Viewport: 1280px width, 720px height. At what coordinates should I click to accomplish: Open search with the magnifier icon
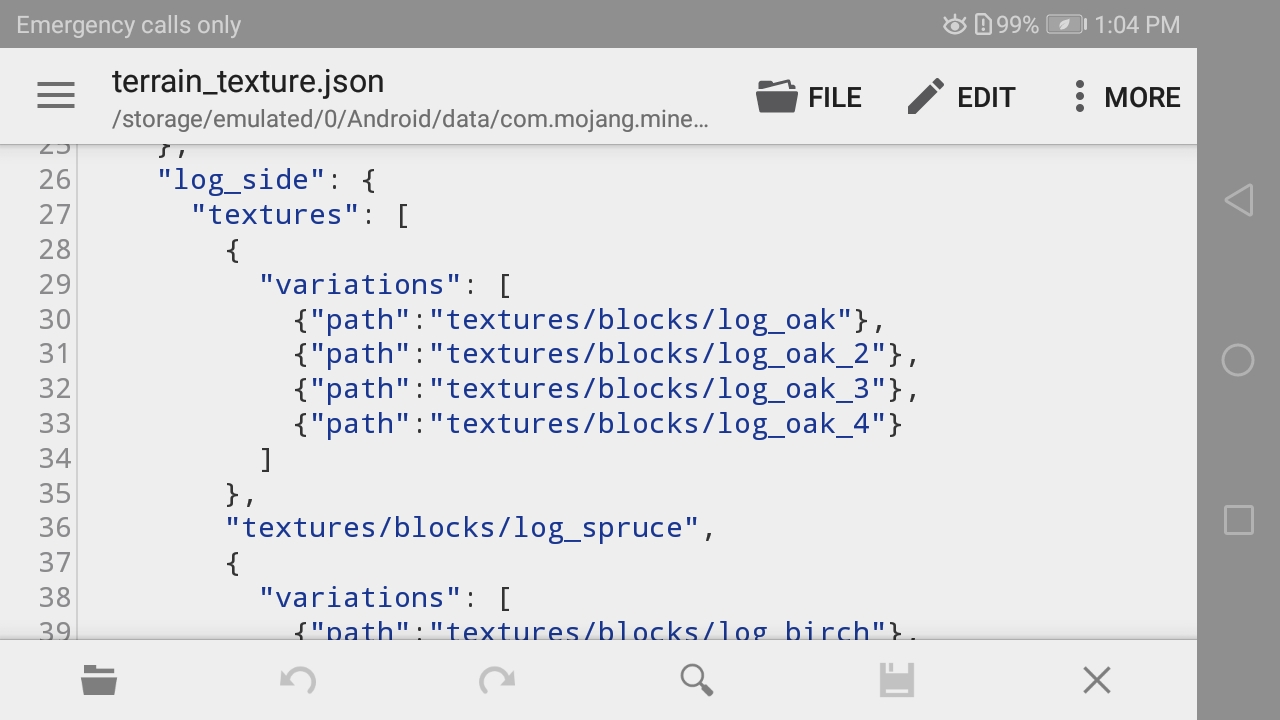point(696,681)
